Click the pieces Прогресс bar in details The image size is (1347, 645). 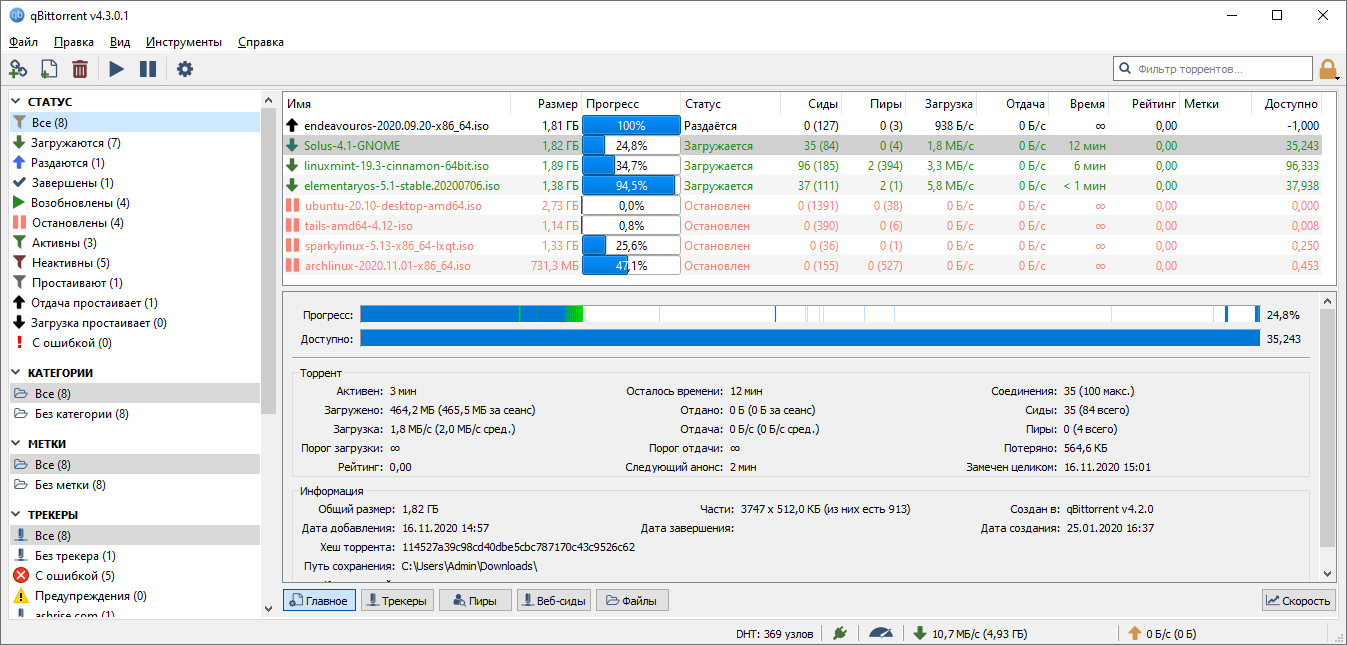click(810, 314)
